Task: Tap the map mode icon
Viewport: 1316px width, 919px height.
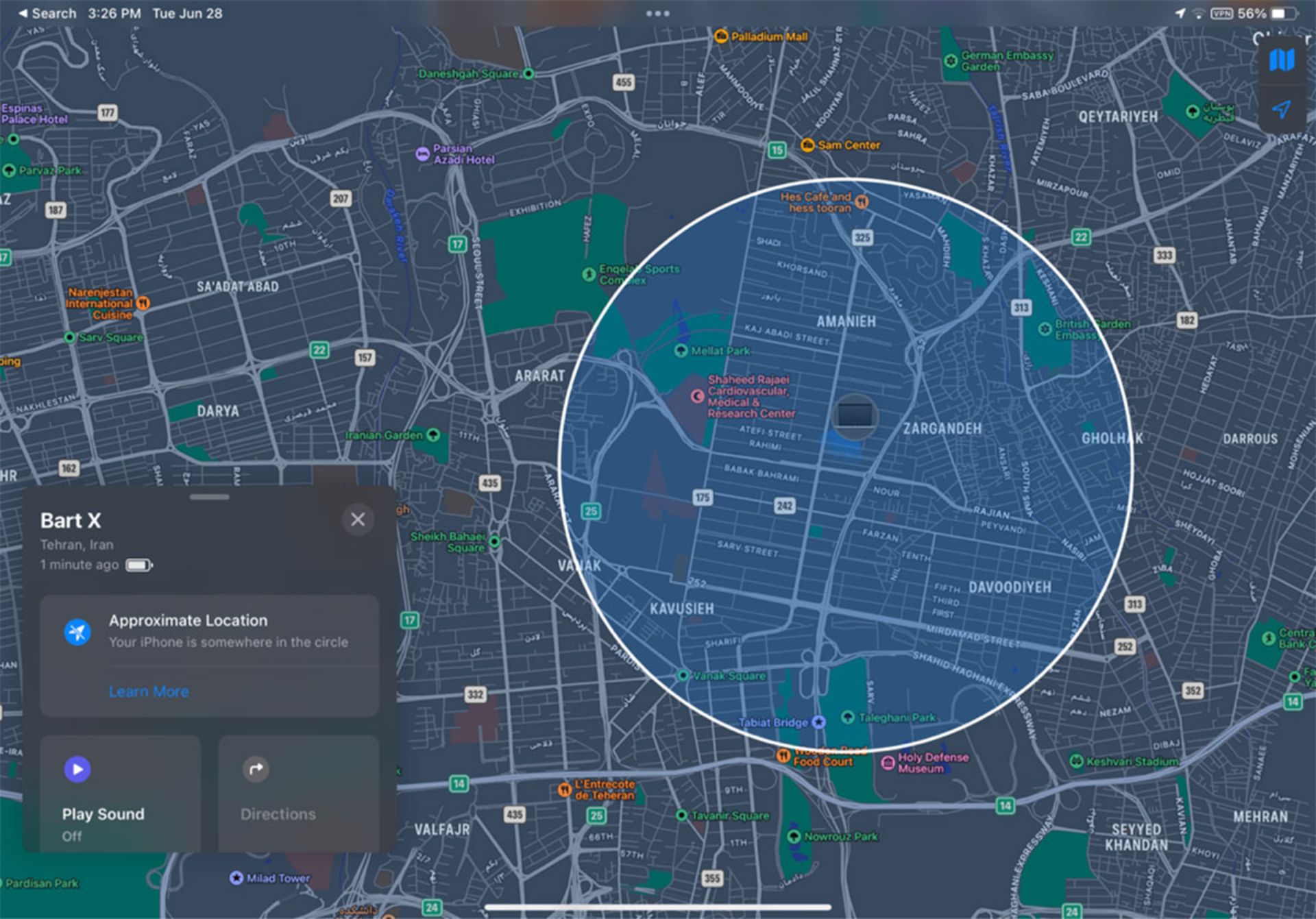Action: [1281, 60]
